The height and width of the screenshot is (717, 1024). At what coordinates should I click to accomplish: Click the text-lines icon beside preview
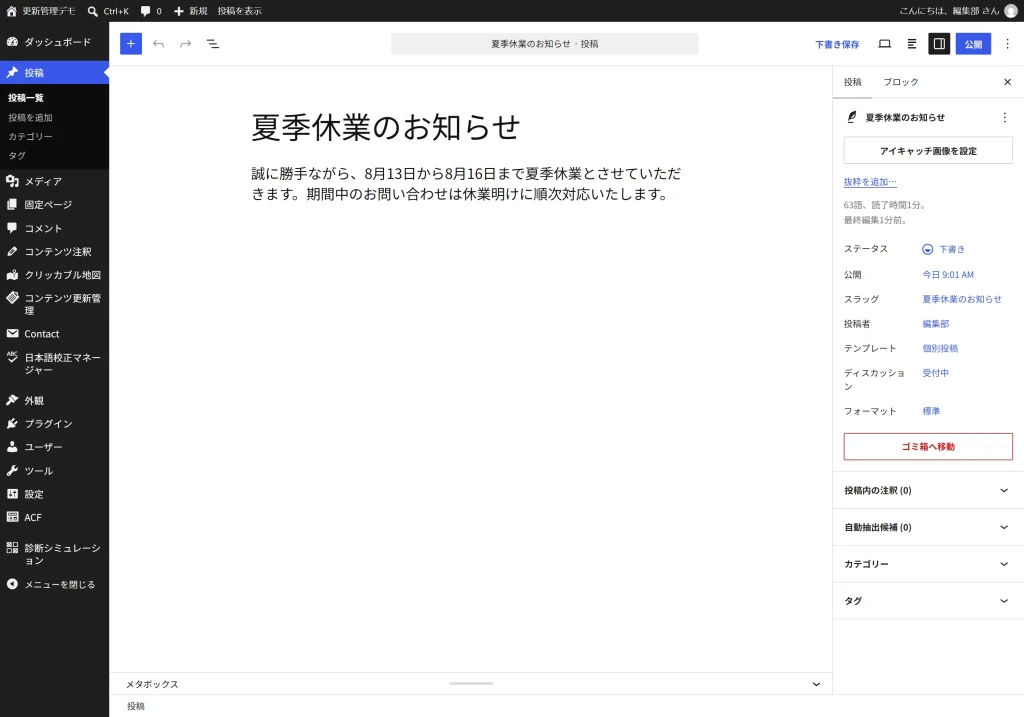coord(912,44)
